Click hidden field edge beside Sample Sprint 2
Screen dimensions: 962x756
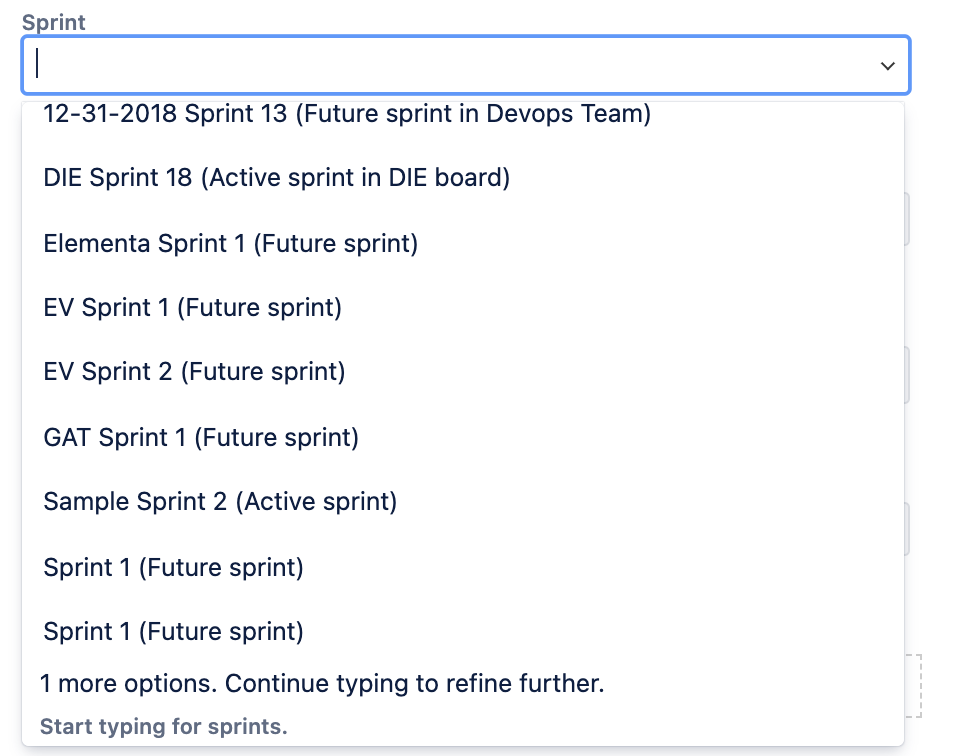tap(907, 529)
